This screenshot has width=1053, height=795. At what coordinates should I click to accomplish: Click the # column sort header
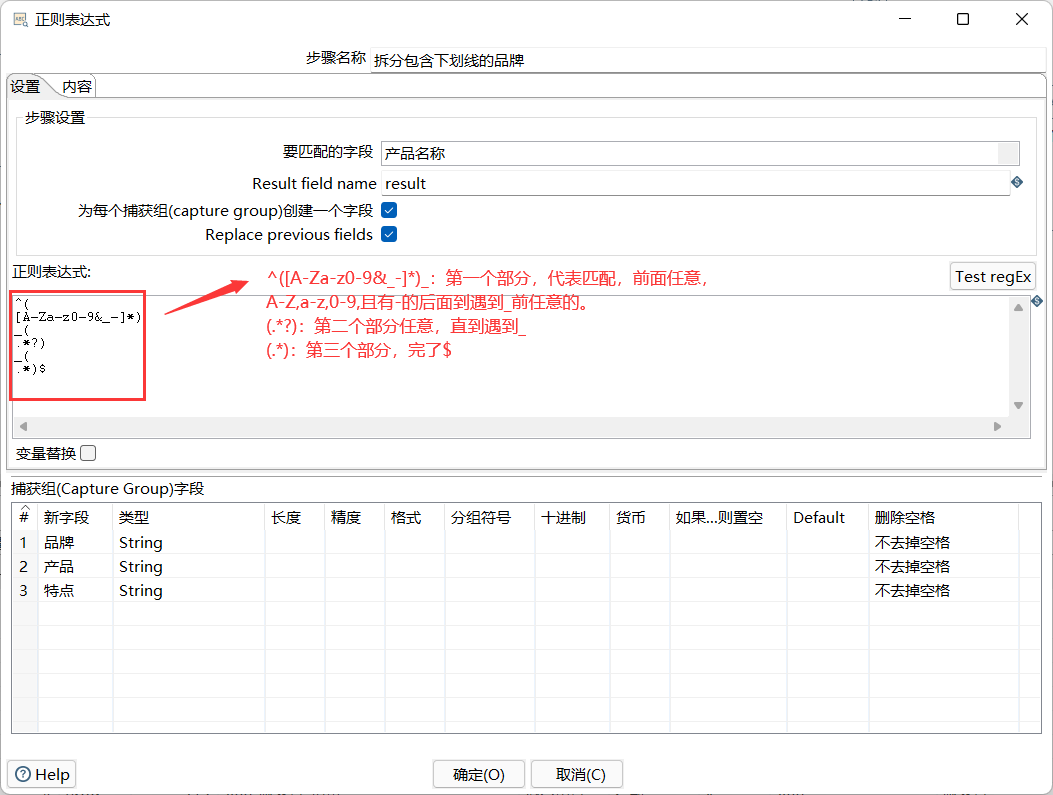point(24,516)
